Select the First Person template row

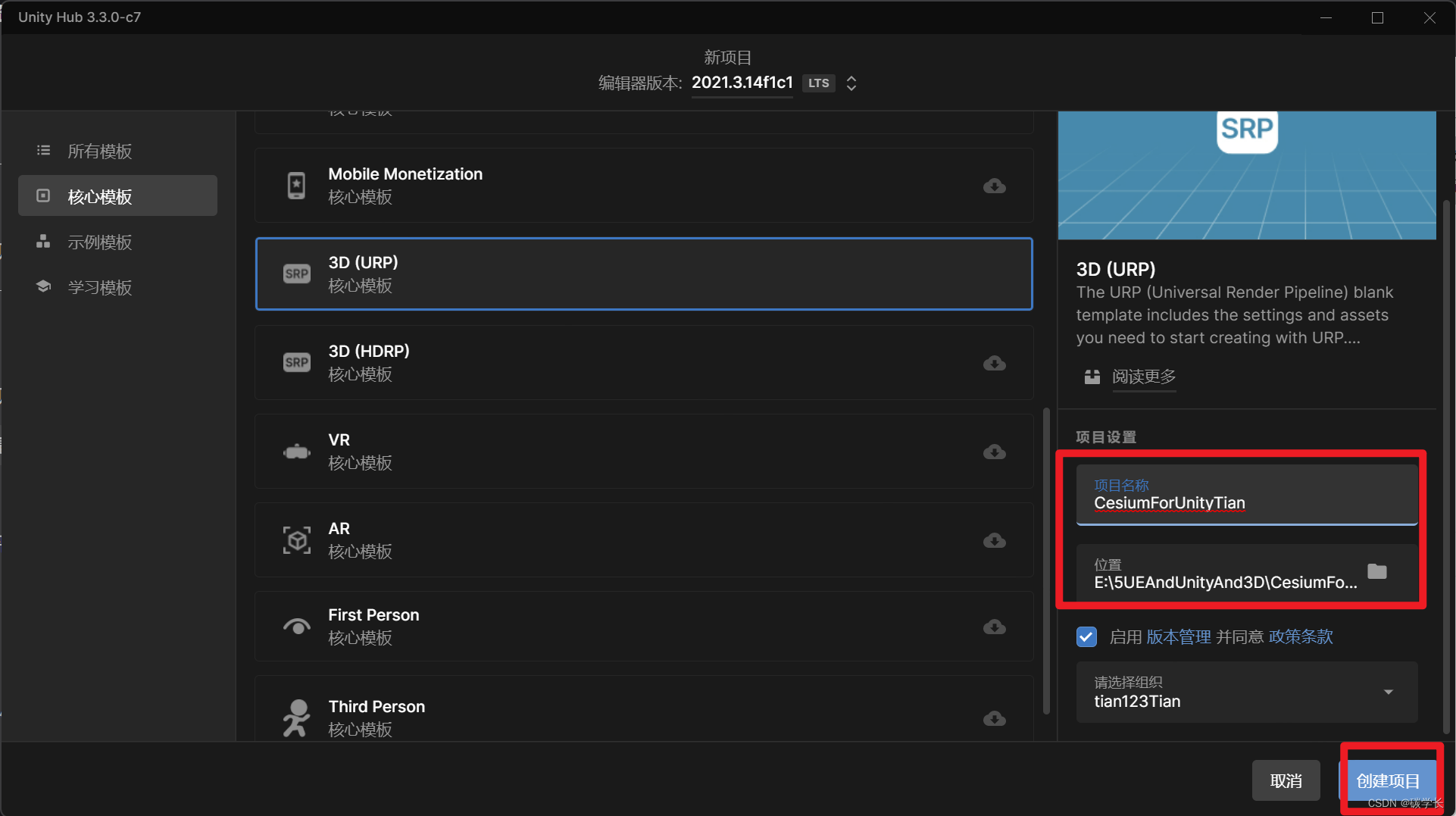[644, 626]
